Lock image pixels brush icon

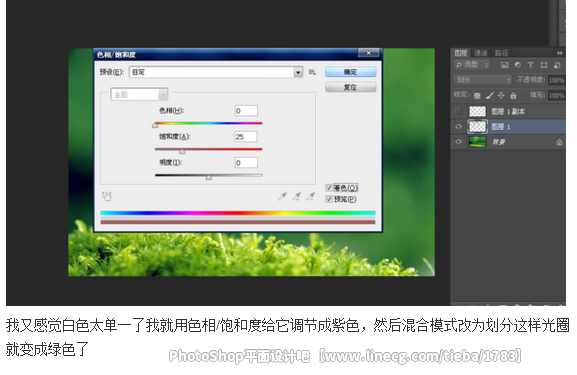point(489,96)
